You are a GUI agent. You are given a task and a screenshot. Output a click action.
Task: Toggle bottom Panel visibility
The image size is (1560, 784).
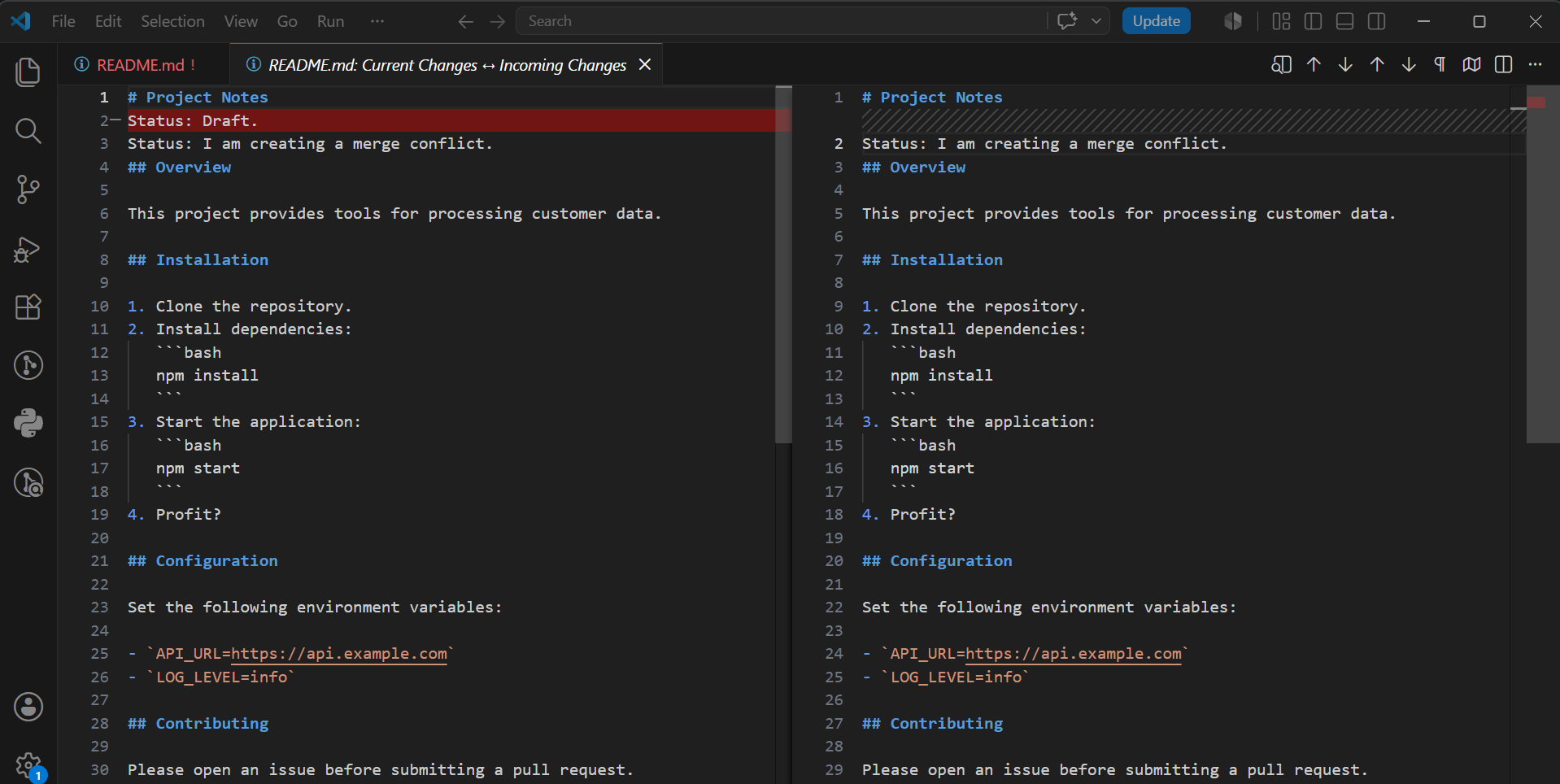coord(1344,21)
